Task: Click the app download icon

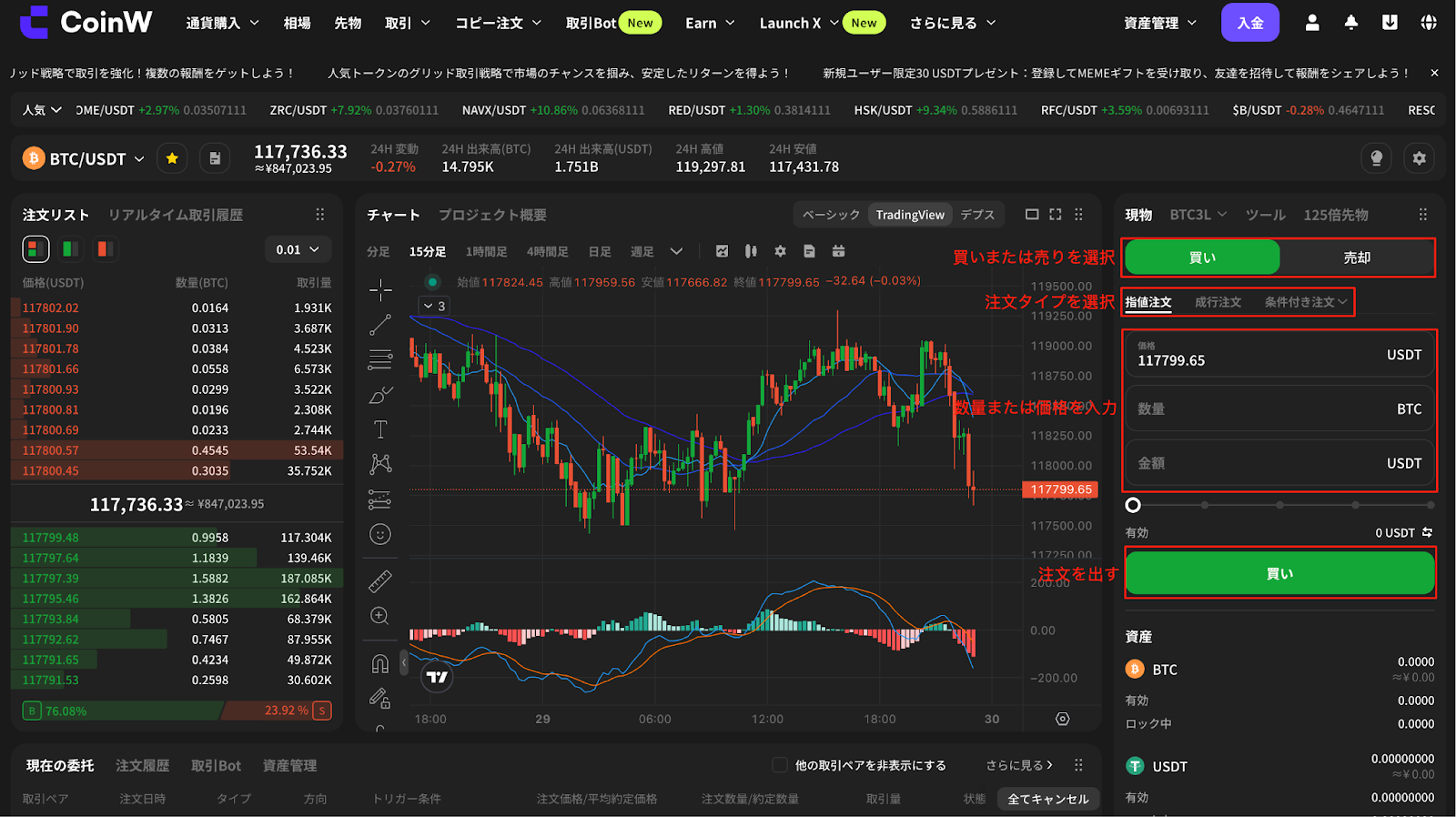Action: coord(1390,23)
